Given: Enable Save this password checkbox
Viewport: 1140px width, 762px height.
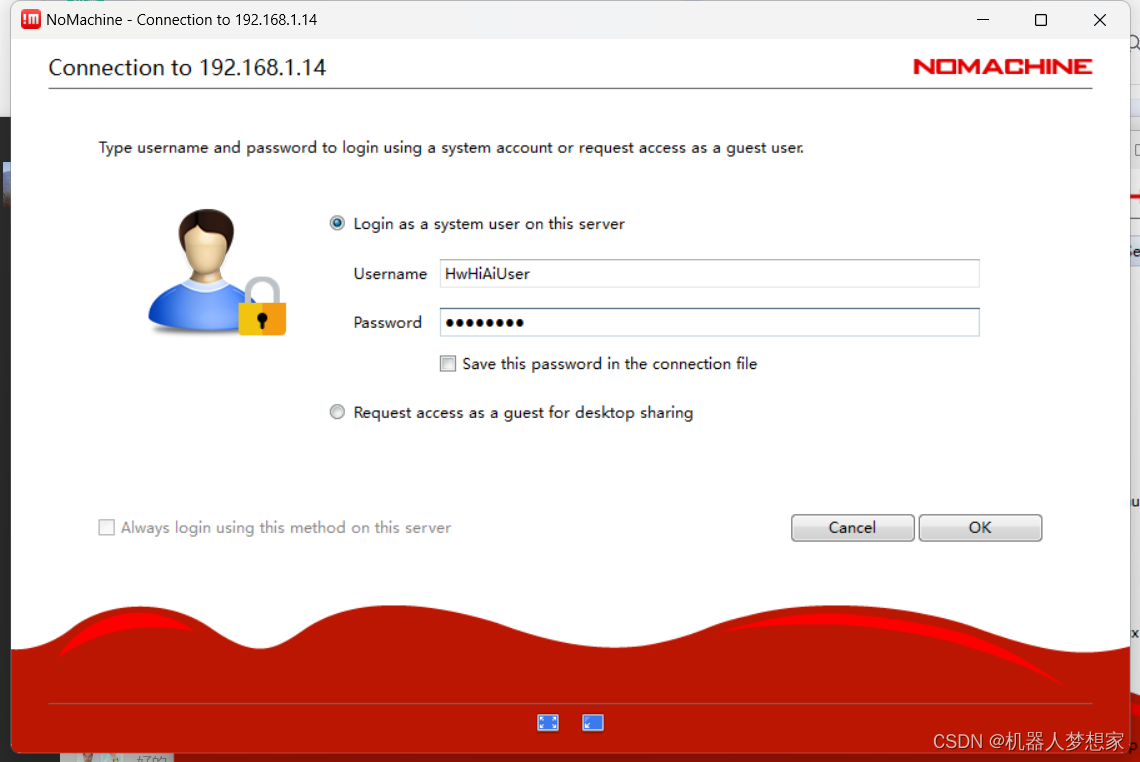Looking at the screenshot, I should click(448, 364).
